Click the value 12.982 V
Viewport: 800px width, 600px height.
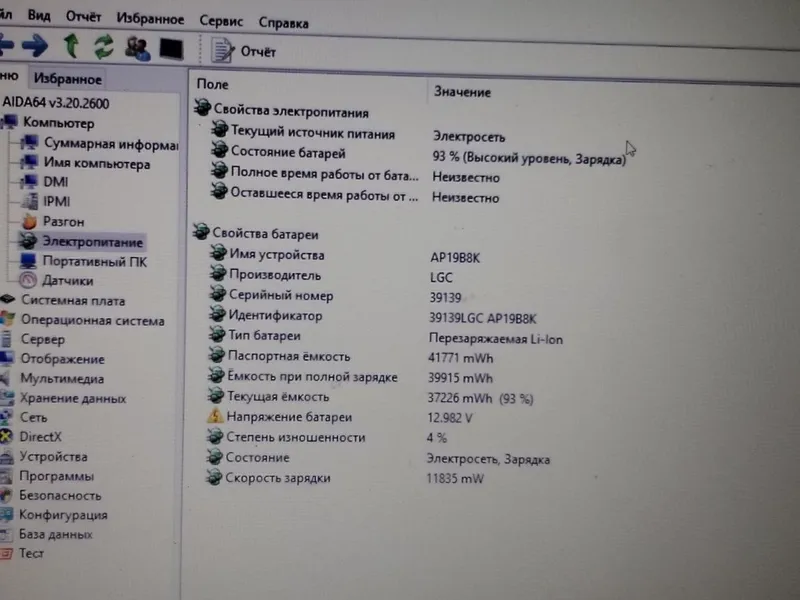point(450,418)
